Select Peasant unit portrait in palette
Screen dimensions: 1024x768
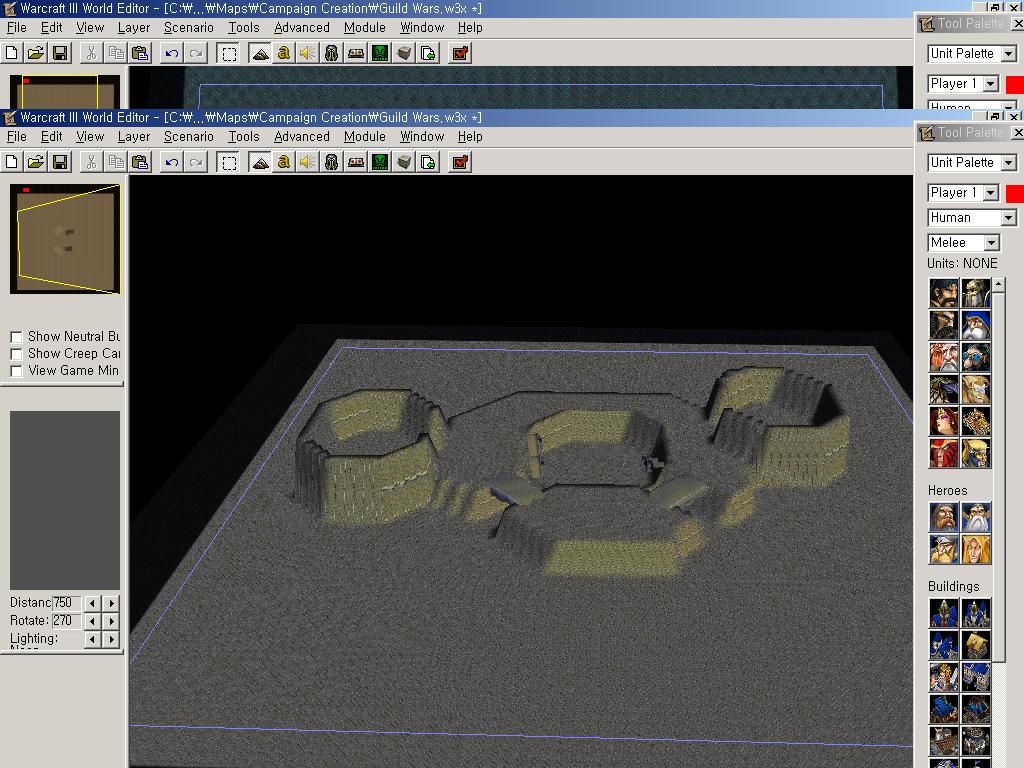[944, 293]
